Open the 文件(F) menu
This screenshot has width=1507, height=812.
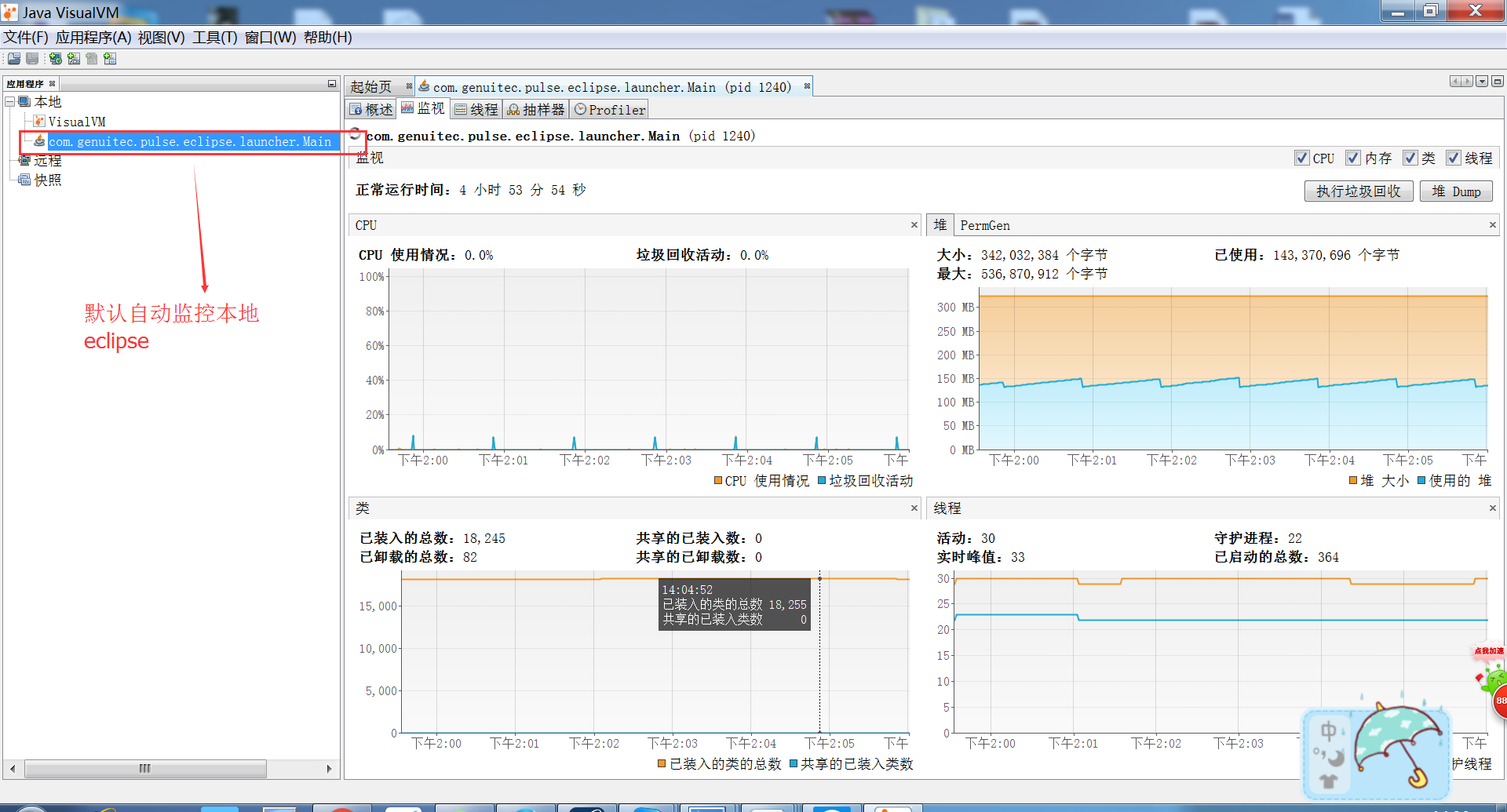click(x=26, y=38)
